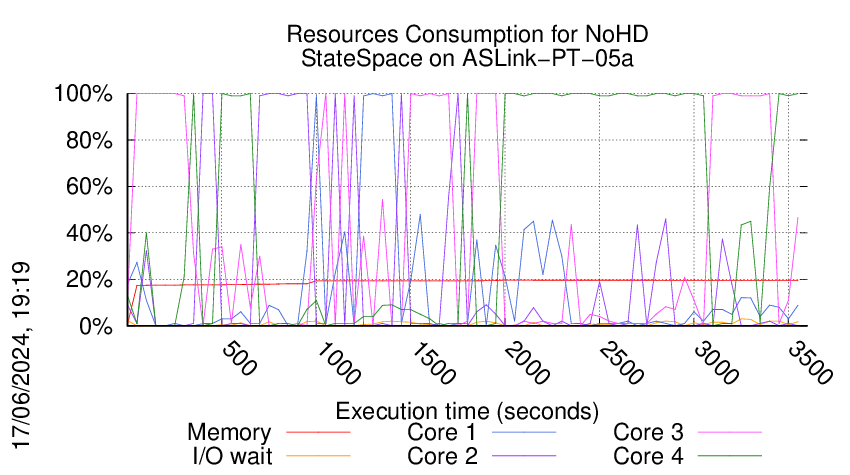Click the Memory legend label

229,433
